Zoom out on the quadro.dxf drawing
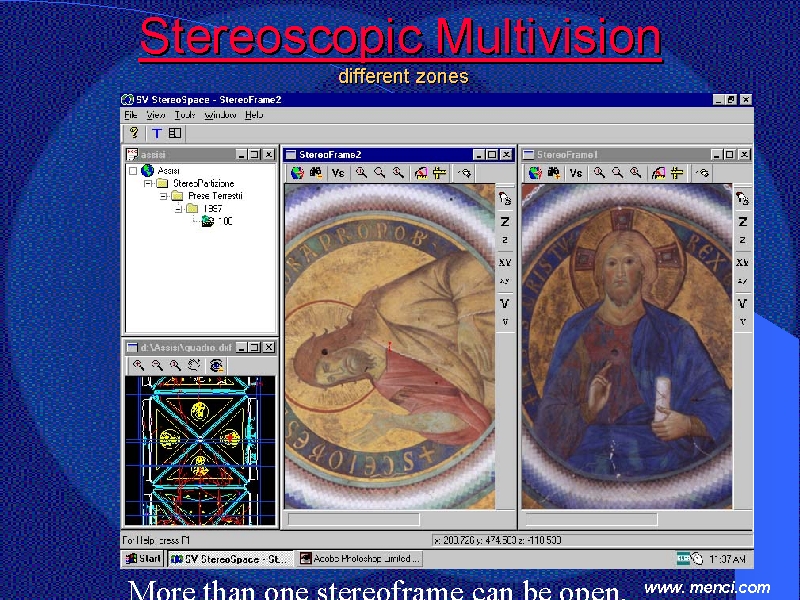This screenshot has height=600, width=800. tap(157, 365)
